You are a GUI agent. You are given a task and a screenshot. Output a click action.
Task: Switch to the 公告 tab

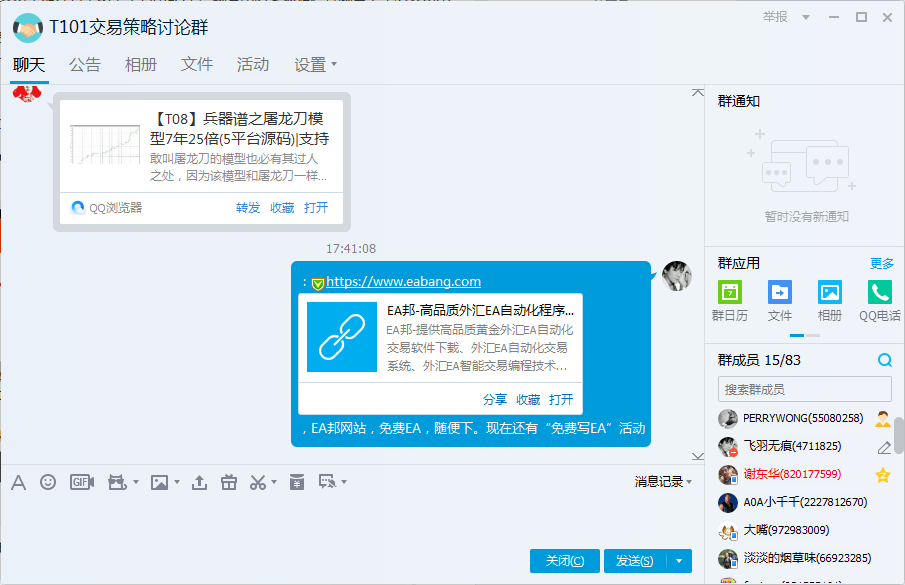pyautogui.click(x=85, y=65)
